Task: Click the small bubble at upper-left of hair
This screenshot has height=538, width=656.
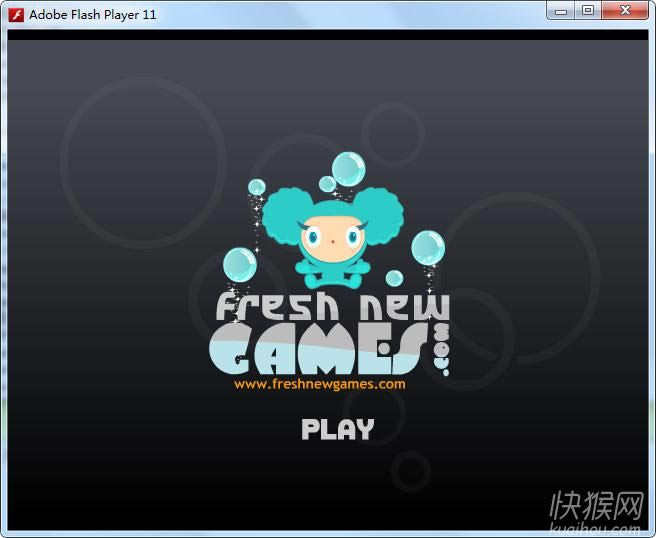Action: point(256,187)
